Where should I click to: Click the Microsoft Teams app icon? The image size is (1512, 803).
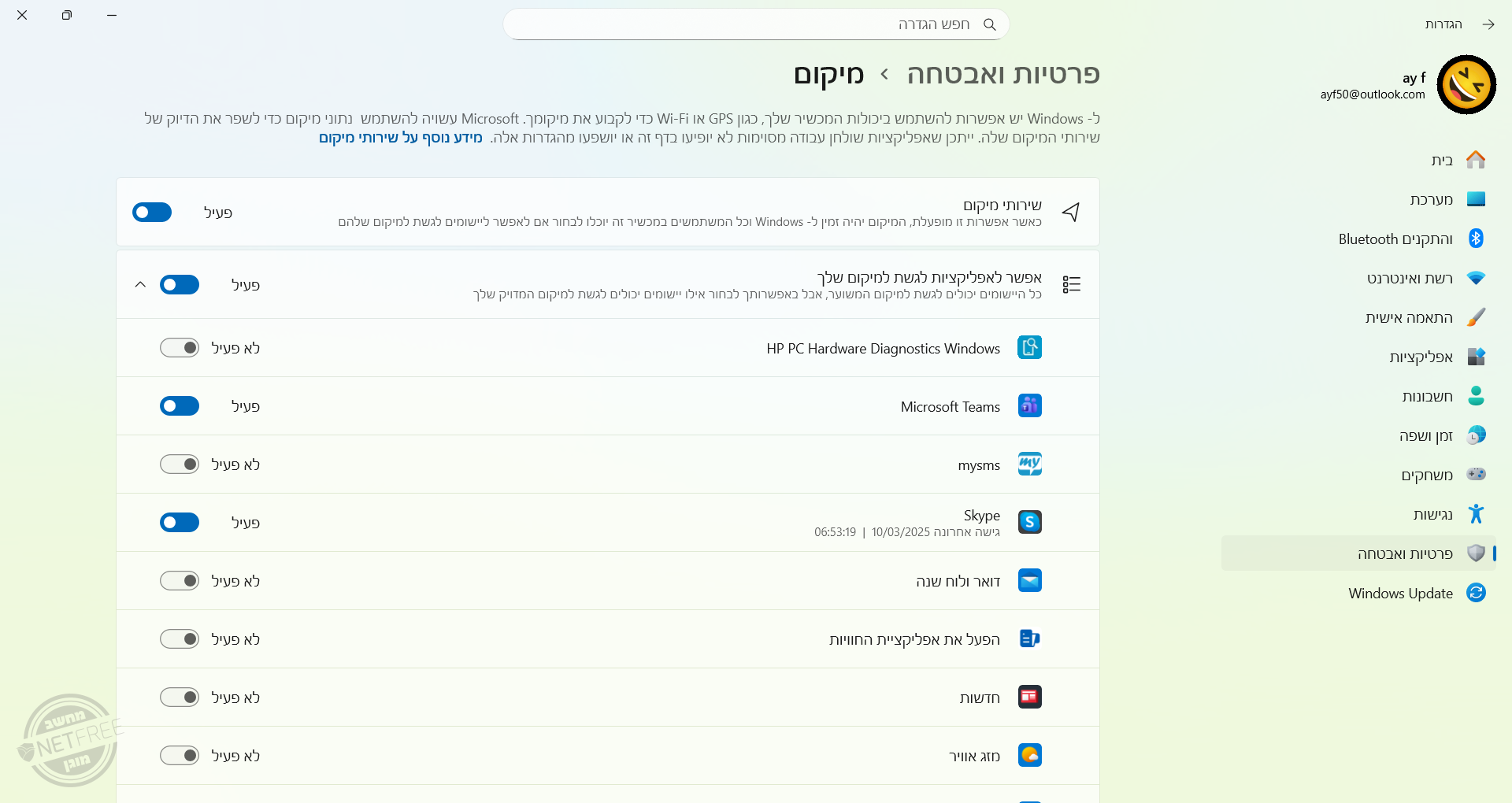[1030, 405]
